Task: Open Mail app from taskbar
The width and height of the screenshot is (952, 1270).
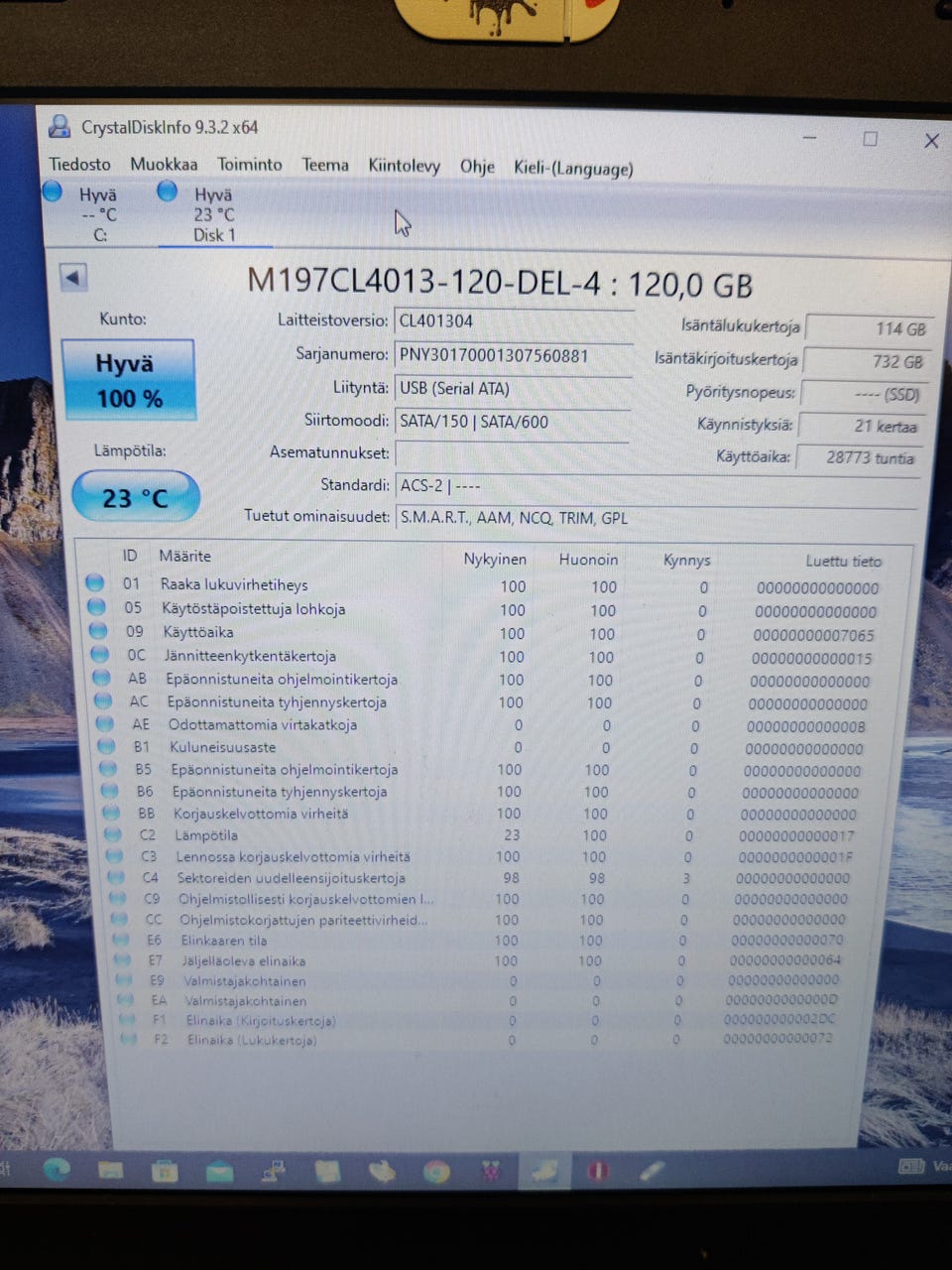Action: point(219,1172)
